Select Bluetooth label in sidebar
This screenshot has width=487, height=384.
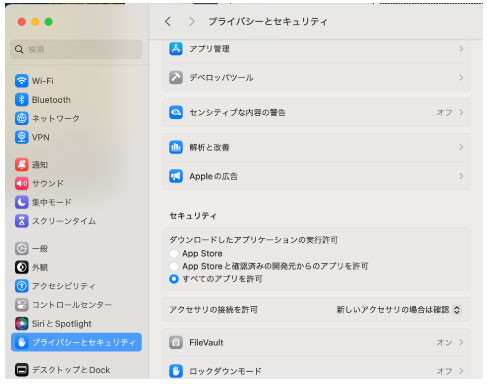(51, 100)
